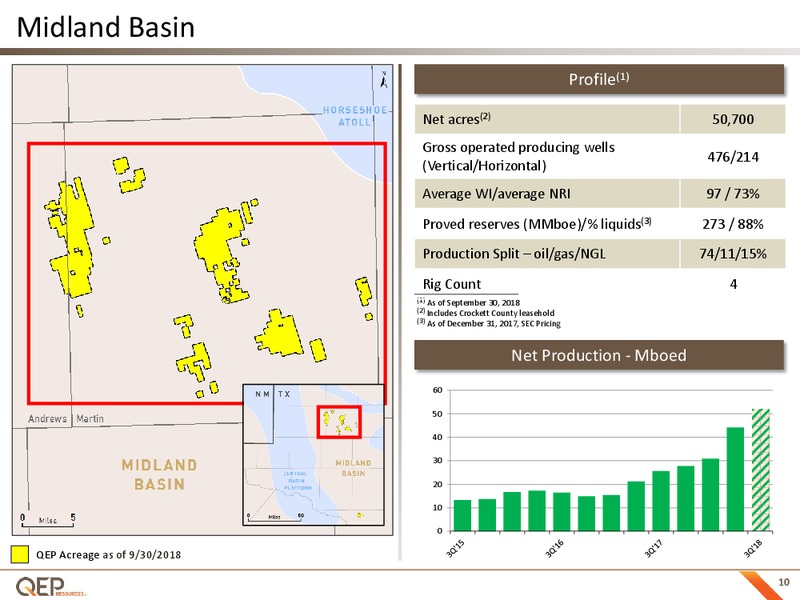The image size is (800, 600).
Task: Click the Andrews county label
Action: (x=47, y=418)
